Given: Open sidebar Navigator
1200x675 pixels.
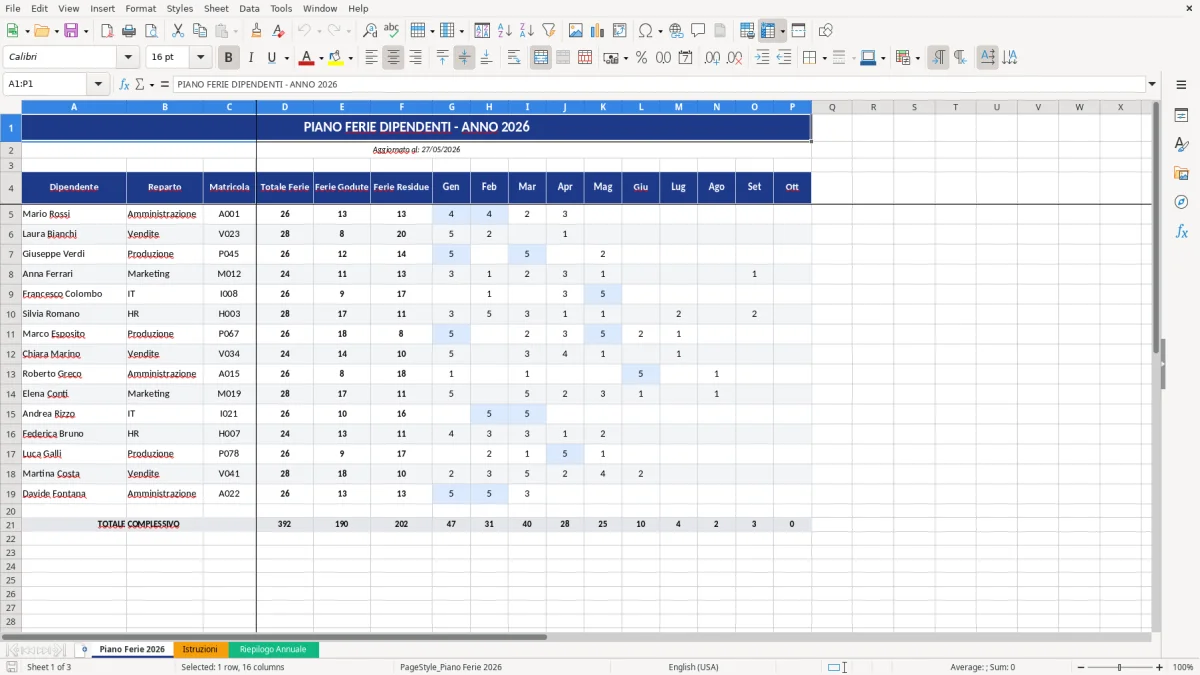Looking at the screenshot, I should (1181, 203).
